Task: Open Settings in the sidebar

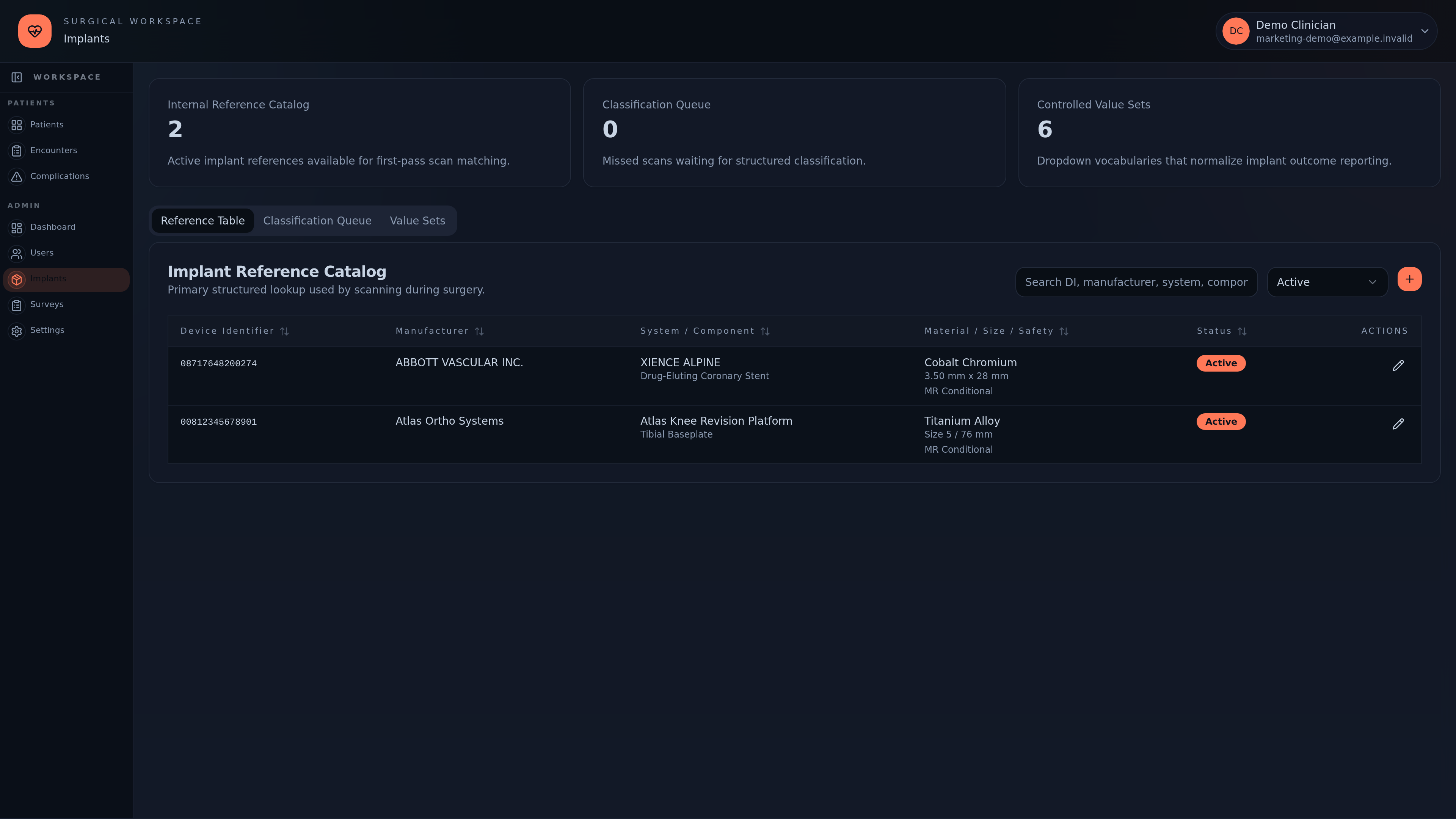Action: [x=67, y=331]
